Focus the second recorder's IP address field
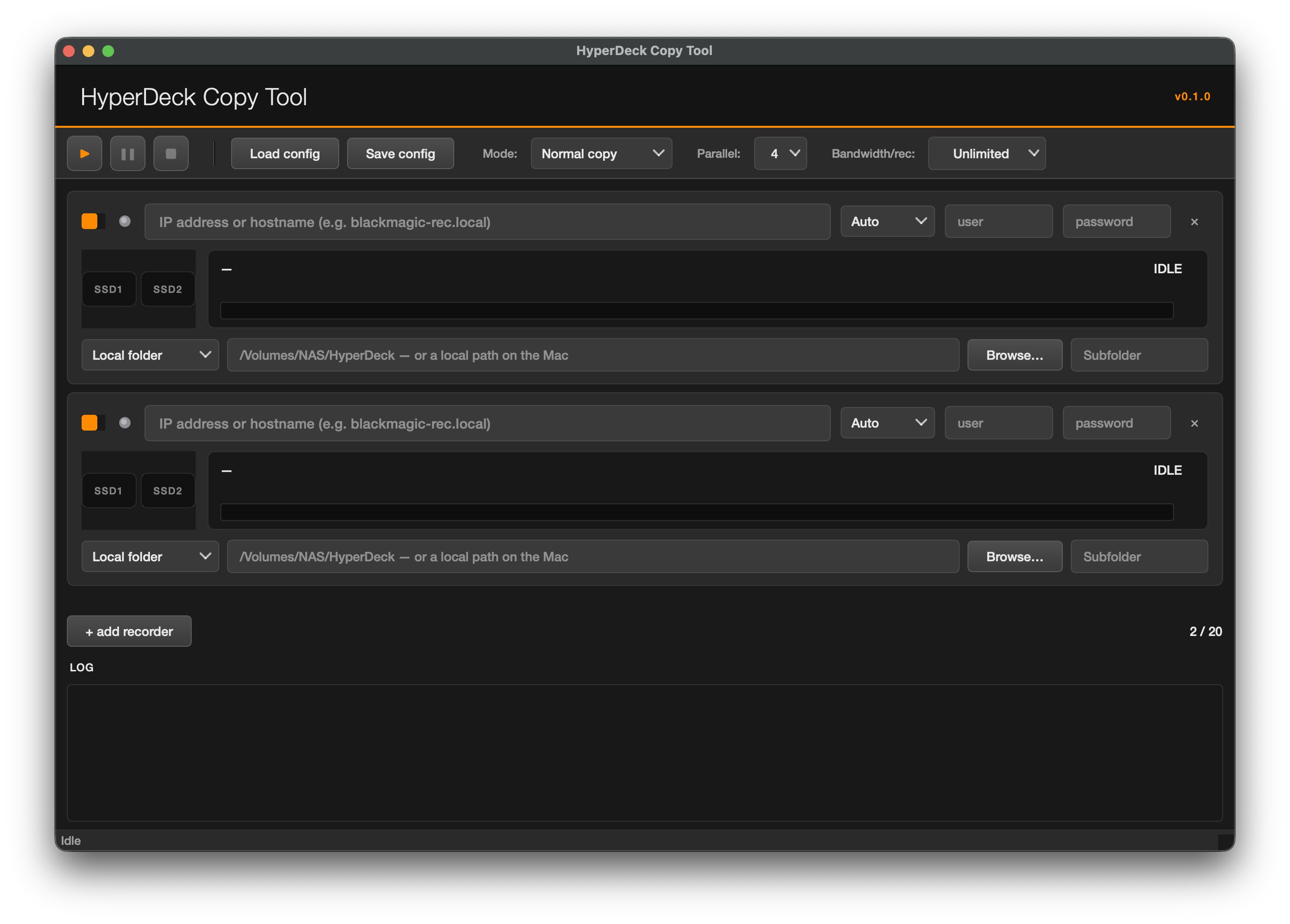This screenshot has height=924, width=1290. click(488, 423)
